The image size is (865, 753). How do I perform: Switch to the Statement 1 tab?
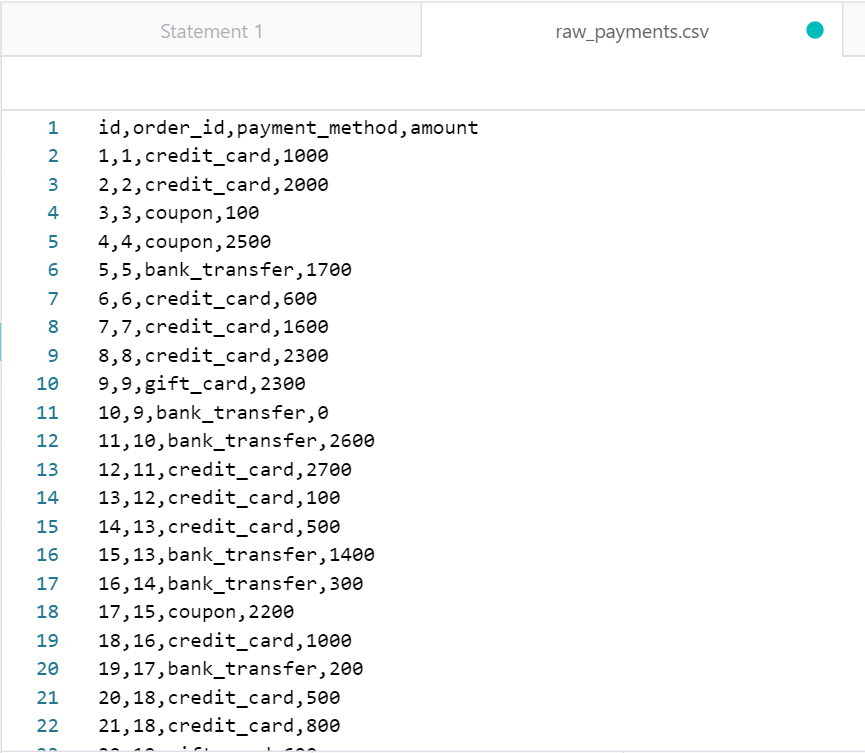point(211,31)
